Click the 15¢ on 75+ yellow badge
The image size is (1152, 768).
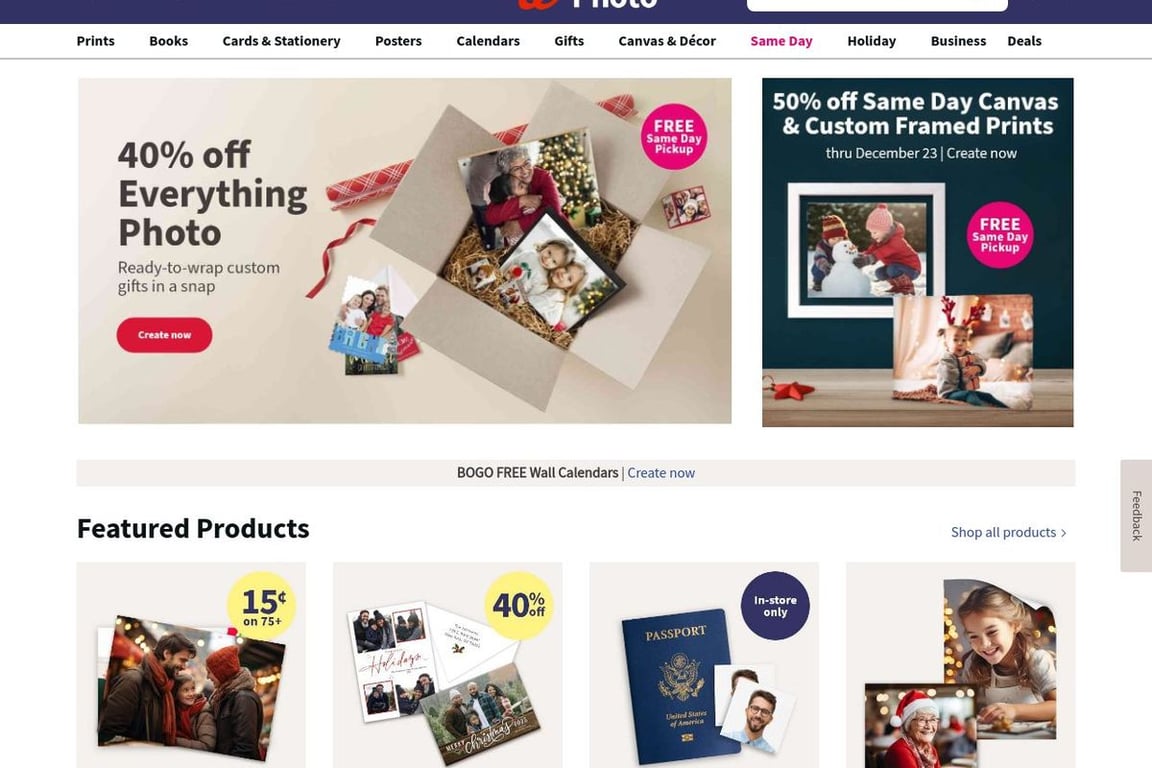click(262, 606)
